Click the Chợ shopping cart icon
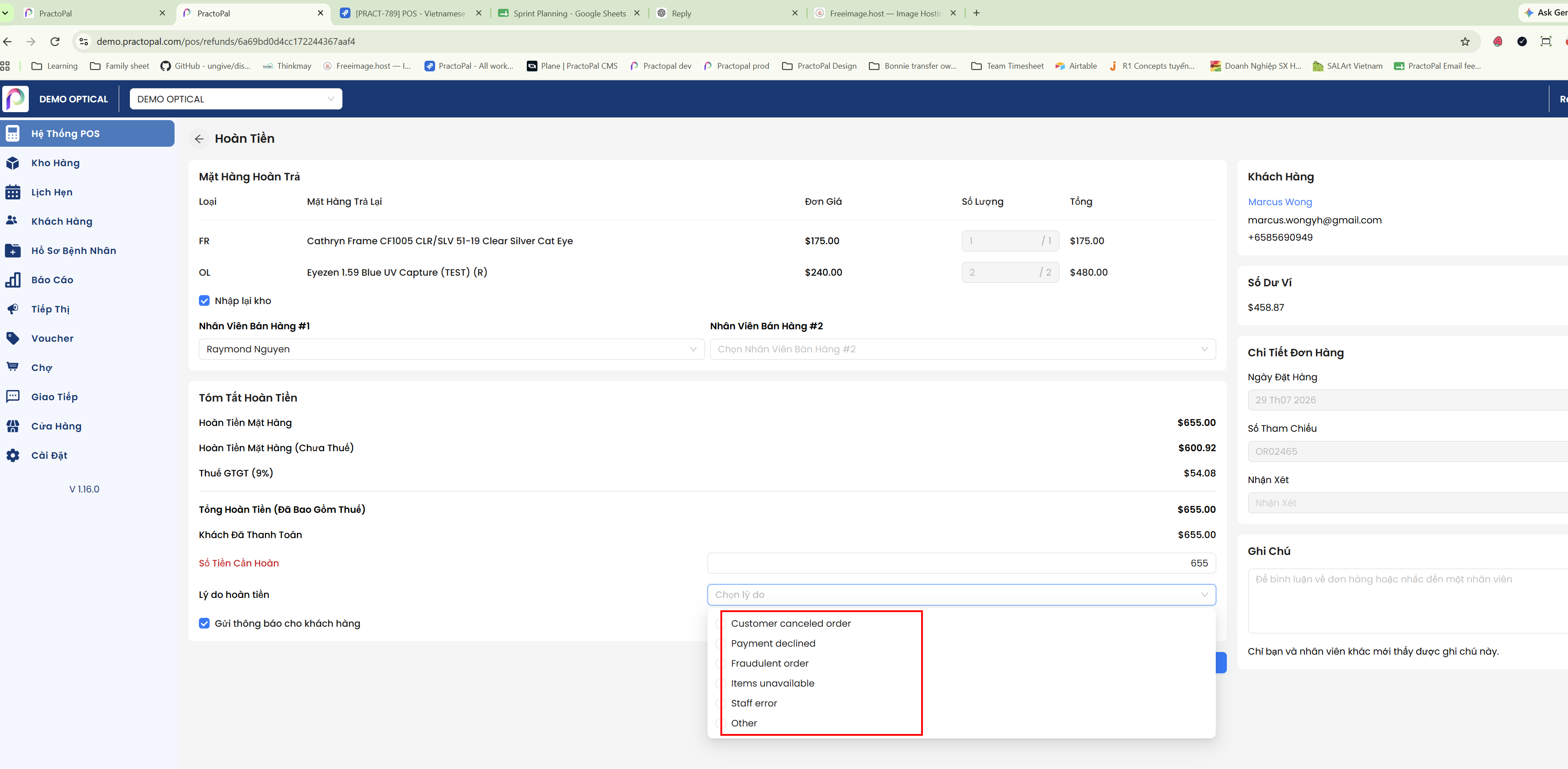Screen dimensions: 1568x769 point(13,367)
